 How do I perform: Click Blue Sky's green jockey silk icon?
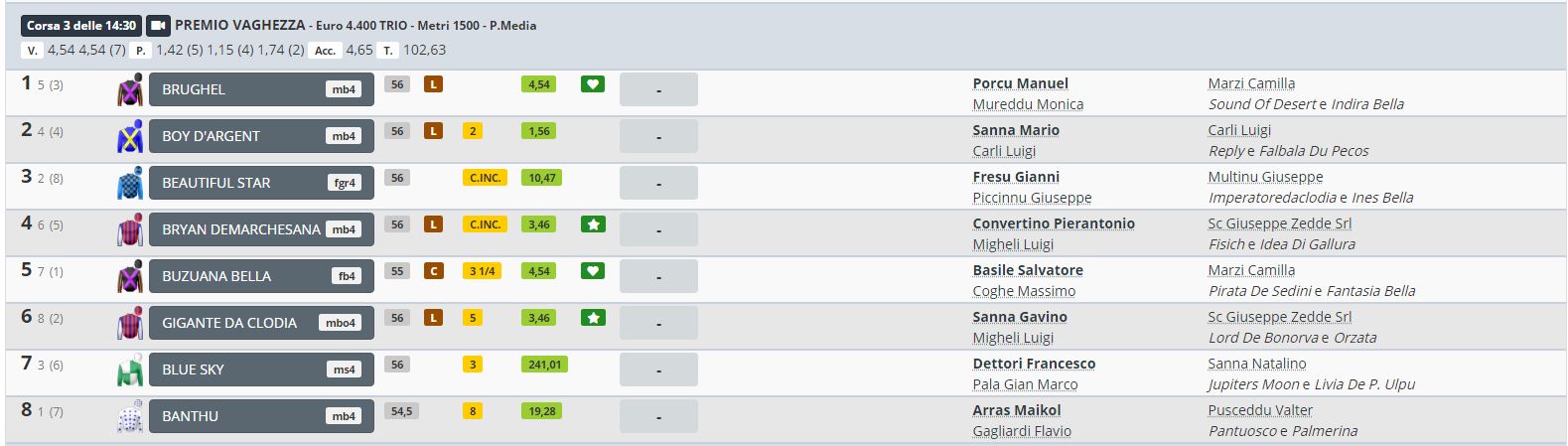(130, 370)
